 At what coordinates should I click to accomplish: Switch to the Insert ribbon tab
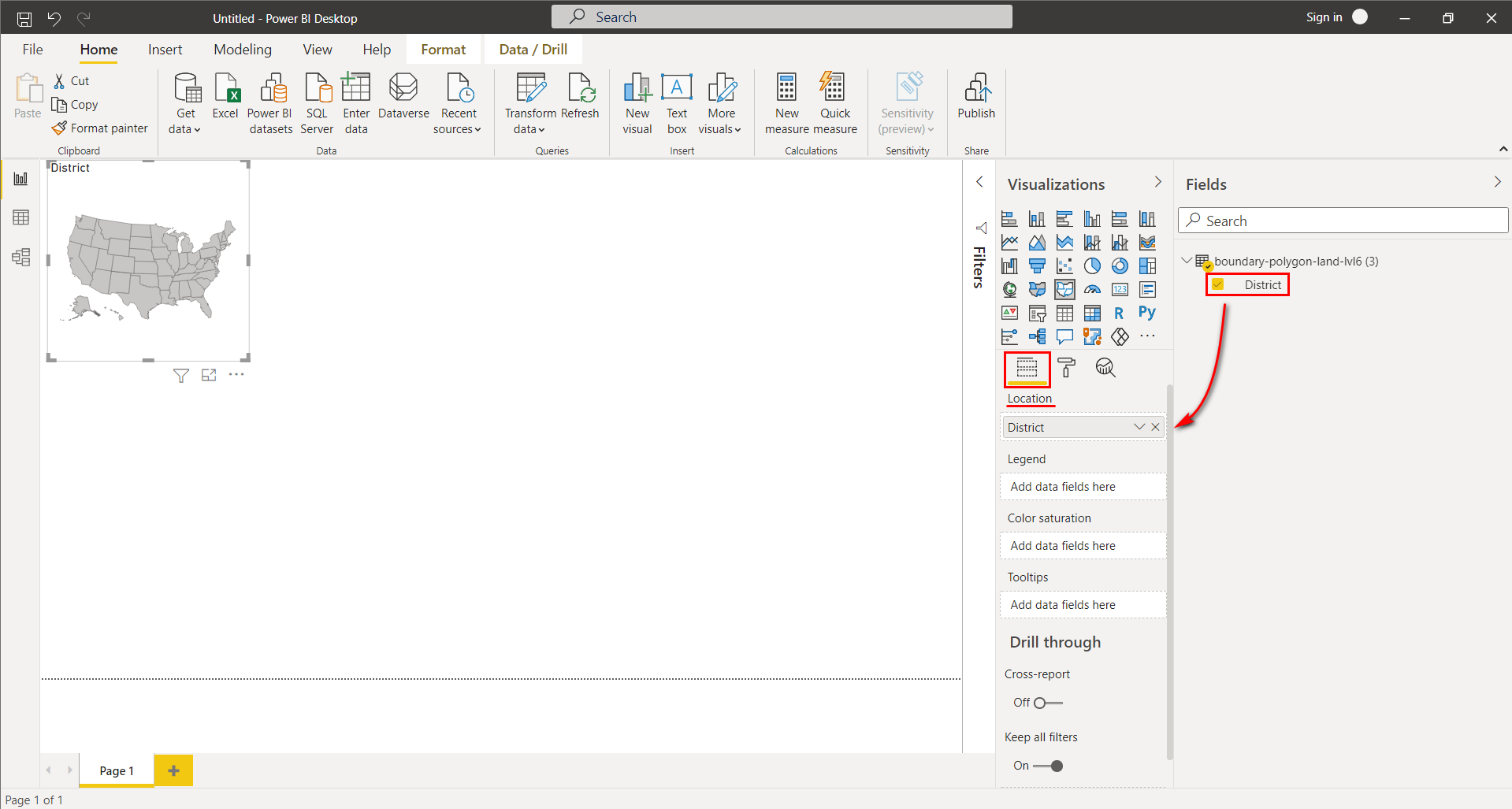[165, 50]
